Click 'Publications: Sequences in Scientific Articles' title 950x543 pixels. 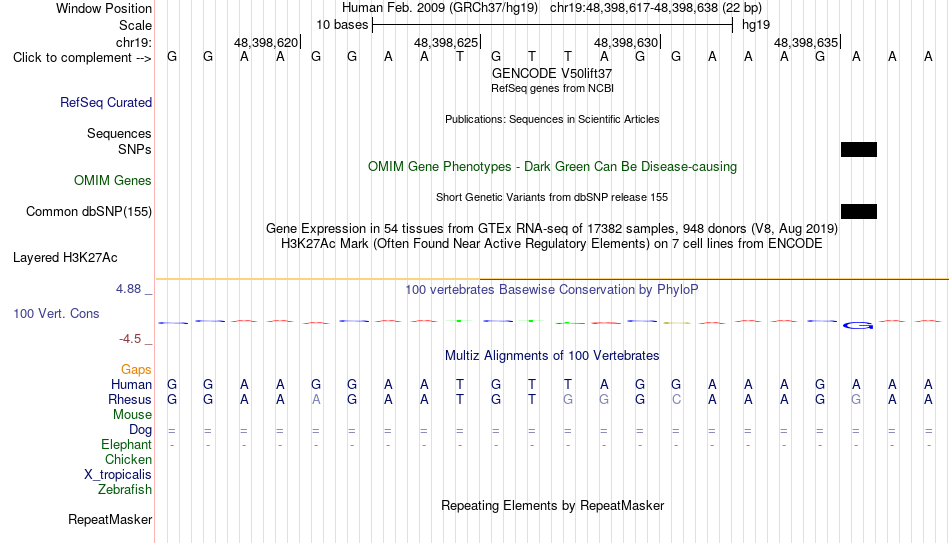[552, 119]
